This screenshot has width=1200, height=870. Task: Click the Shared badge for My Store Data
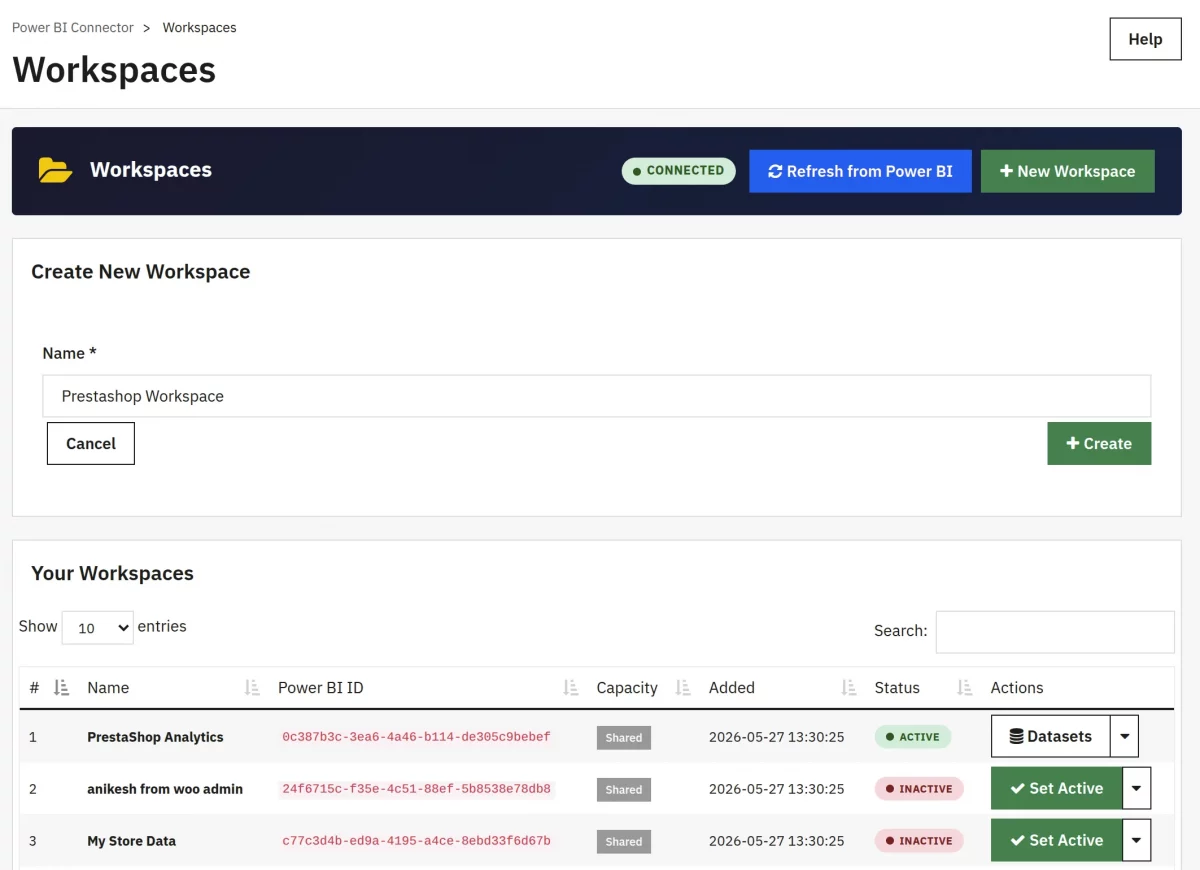pyautogui.click(x=623, y=842)
